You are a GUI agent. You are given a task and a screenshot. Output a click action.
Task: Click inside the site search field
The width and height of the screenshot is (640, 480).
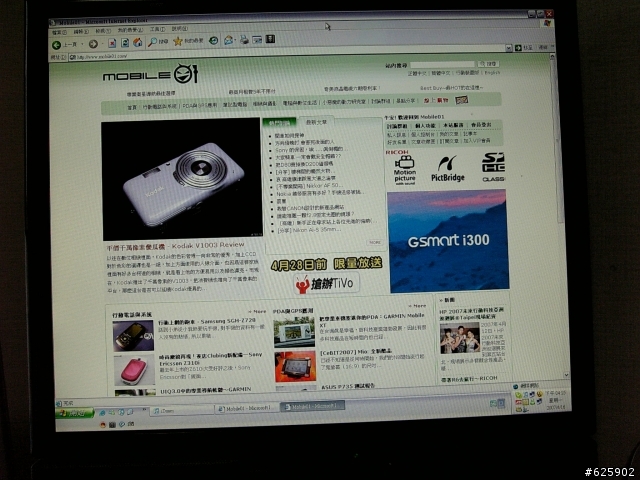tap(443, 64)
